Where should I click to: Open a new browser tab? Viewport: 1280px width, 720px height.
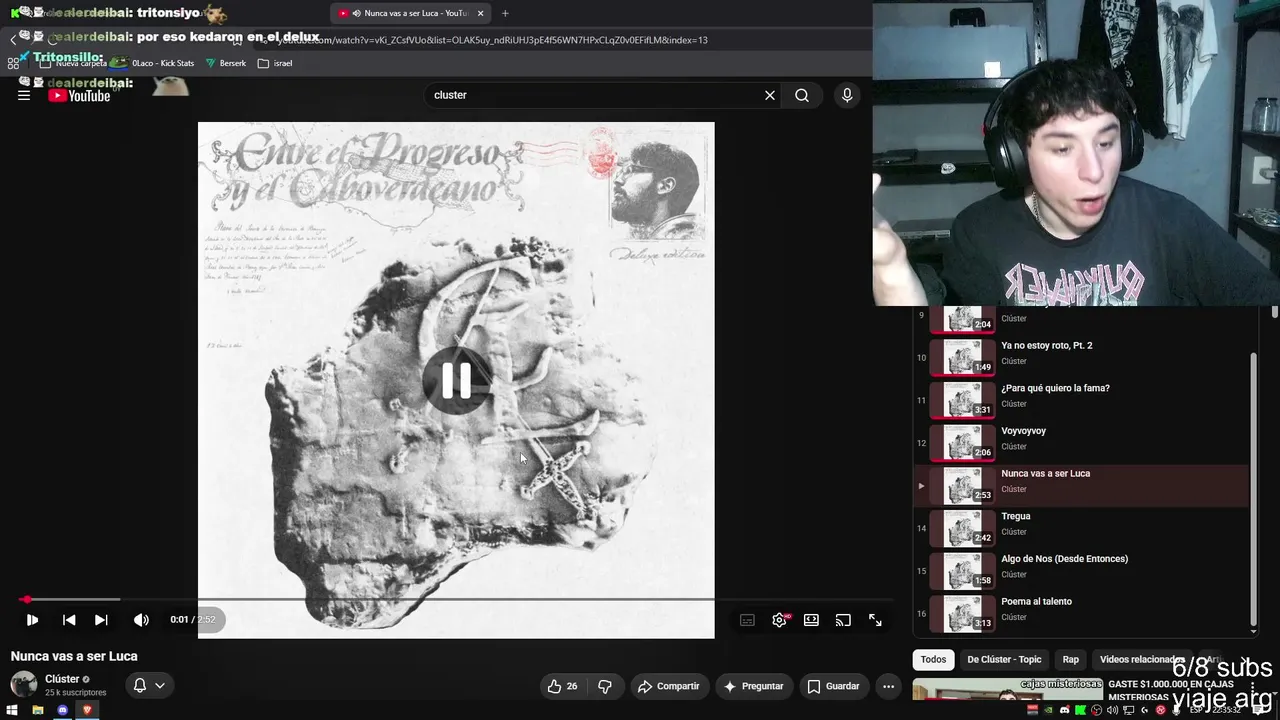505,13
